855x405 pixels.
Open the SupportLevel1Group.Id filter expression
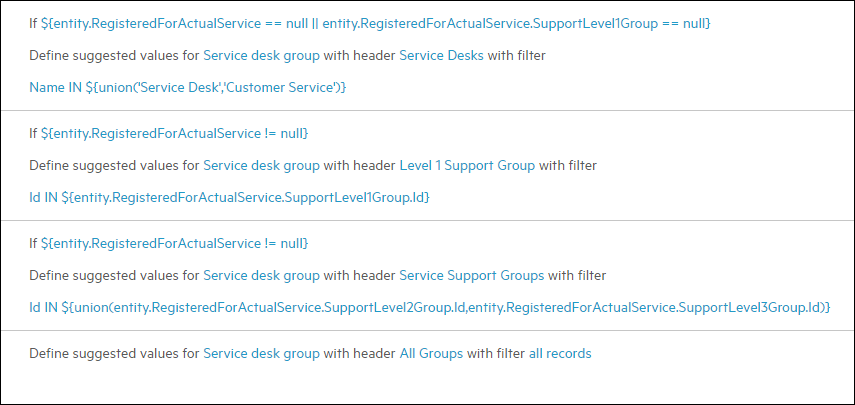click(x=230, y=197)
